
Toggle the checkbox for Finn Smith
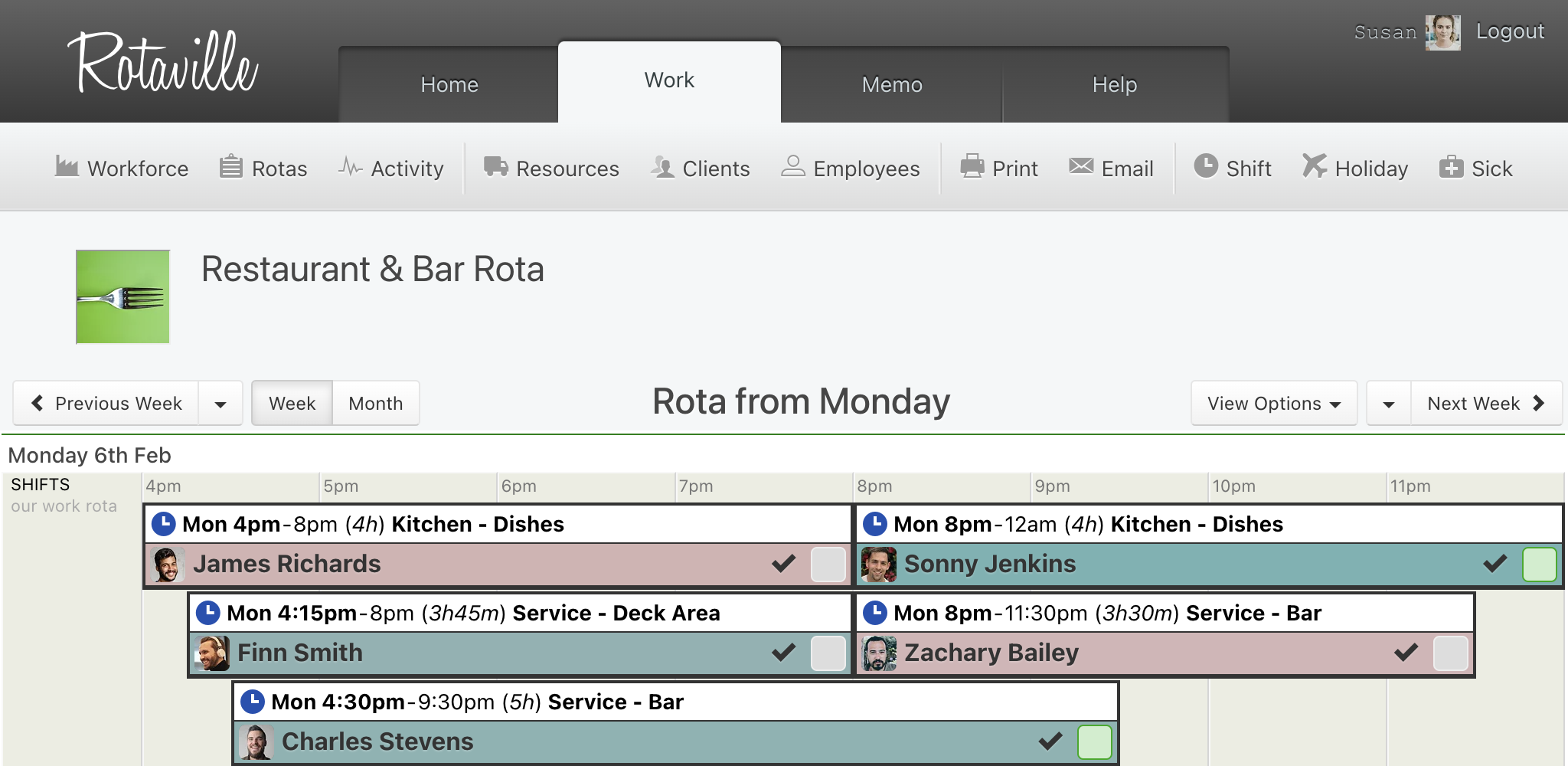tap(828, 653)
